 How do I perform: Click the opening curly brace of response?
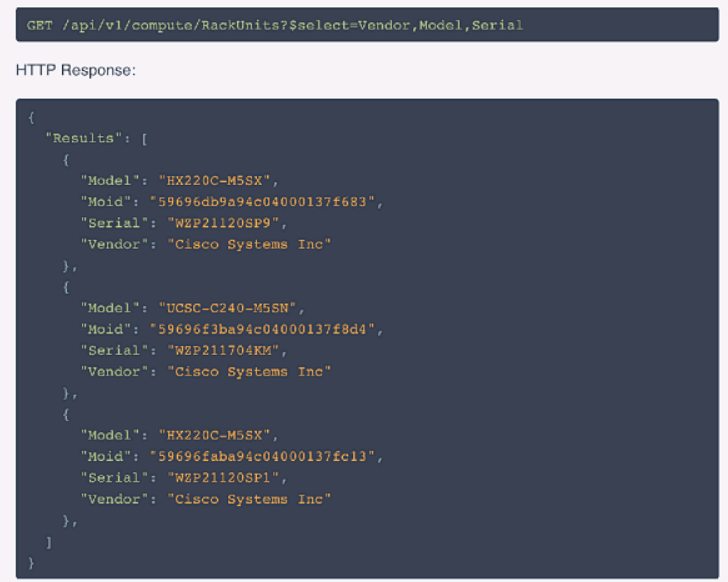pos(31,117)
